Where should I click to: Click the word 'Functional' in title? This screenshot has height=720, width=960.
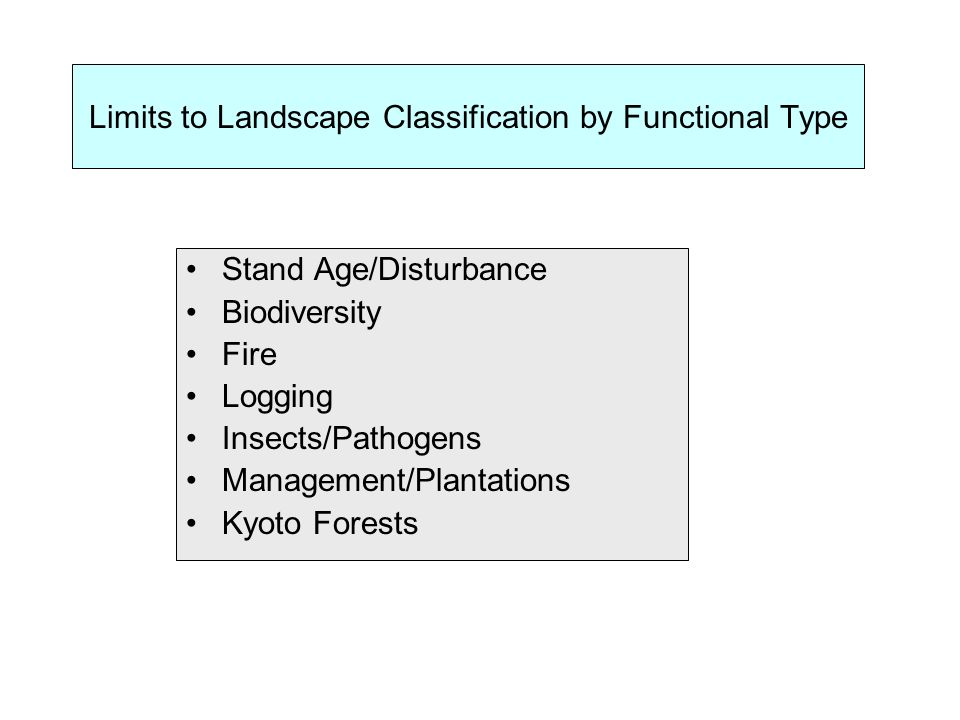(696, 117)
